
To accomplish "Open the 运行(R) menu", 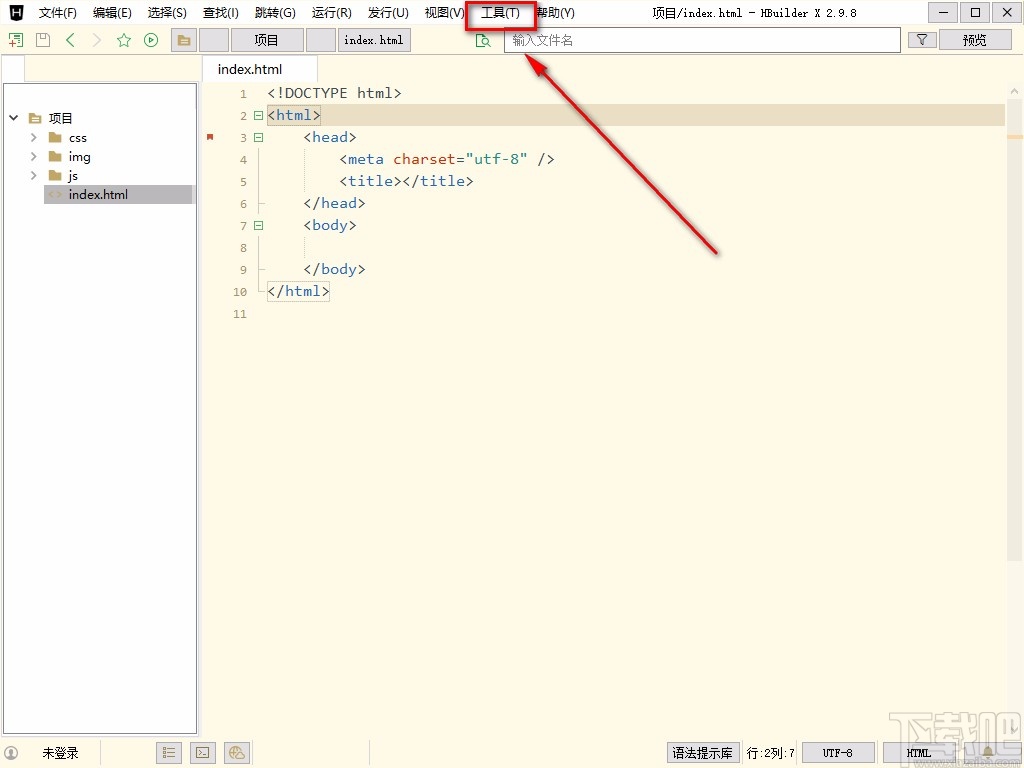I will coord(332,13).
